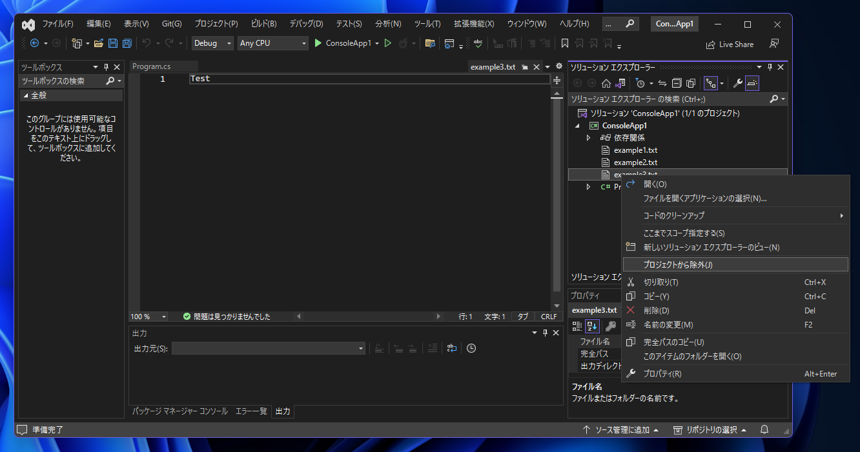Choose 開く(O) from context menu
The height and width of the screenshot is (452, 860).
click(735, 184)
